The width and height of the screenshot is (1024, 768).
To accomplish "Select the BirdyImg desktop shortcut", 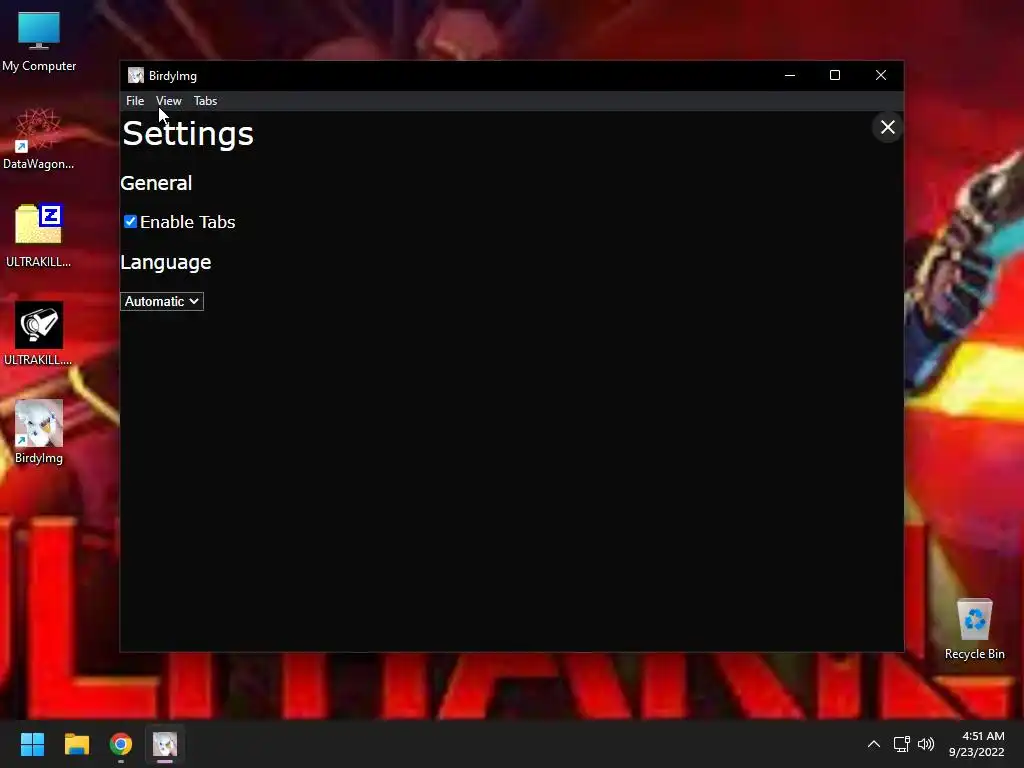I will [x=39, y=432].
